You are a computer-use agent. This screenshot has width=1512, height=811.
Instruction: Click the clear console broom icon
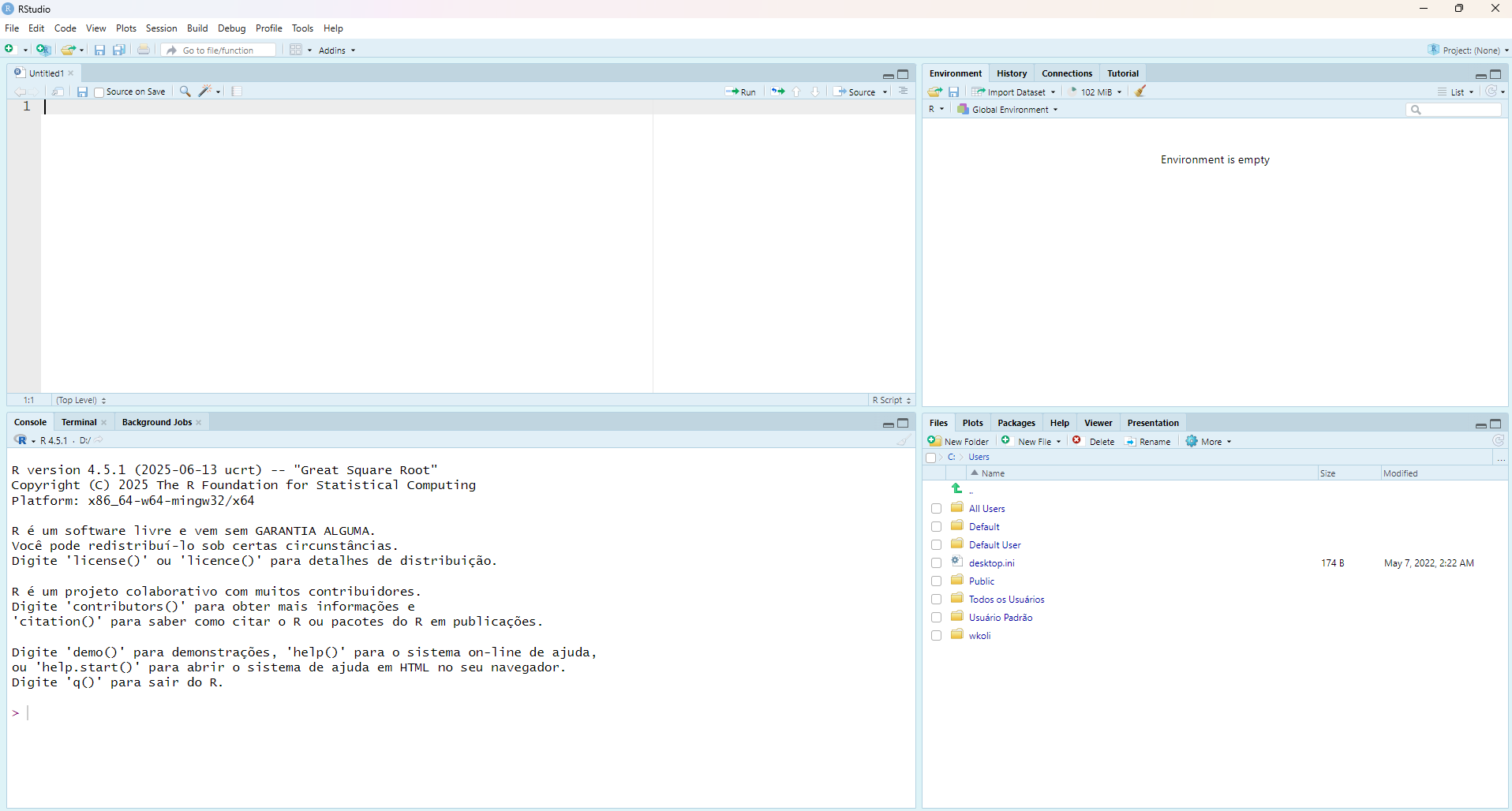point(903,440)
